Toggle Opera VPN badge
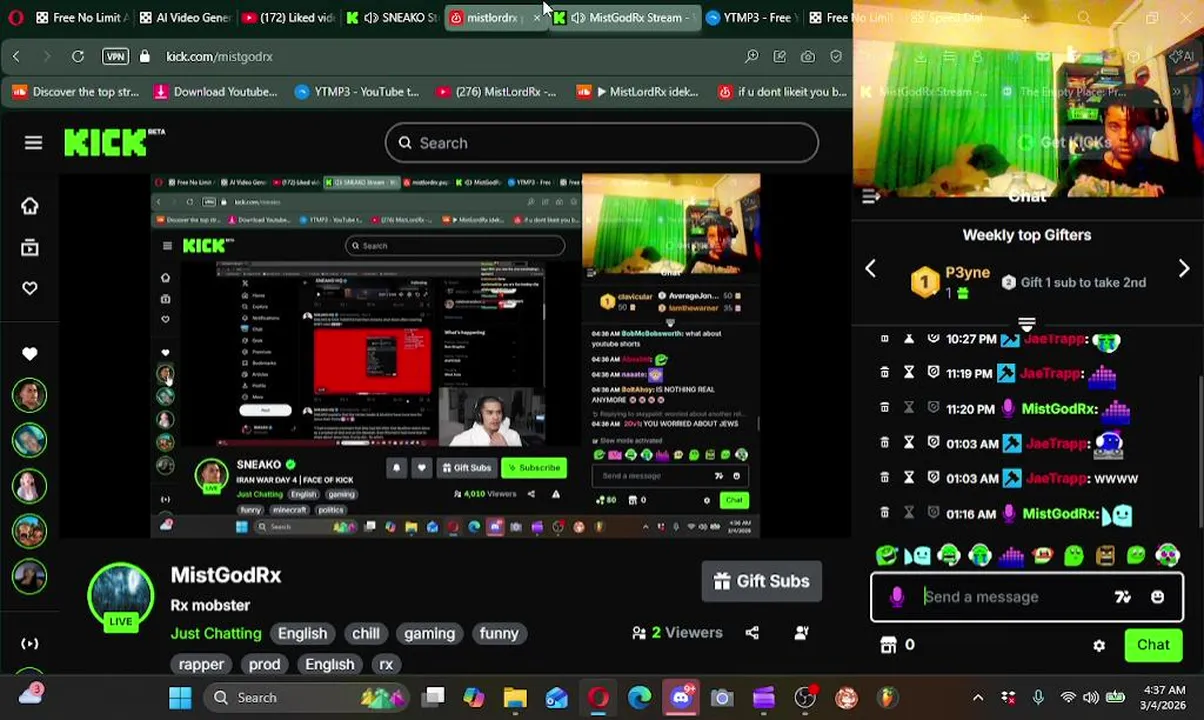 click(x=115, y=57)
